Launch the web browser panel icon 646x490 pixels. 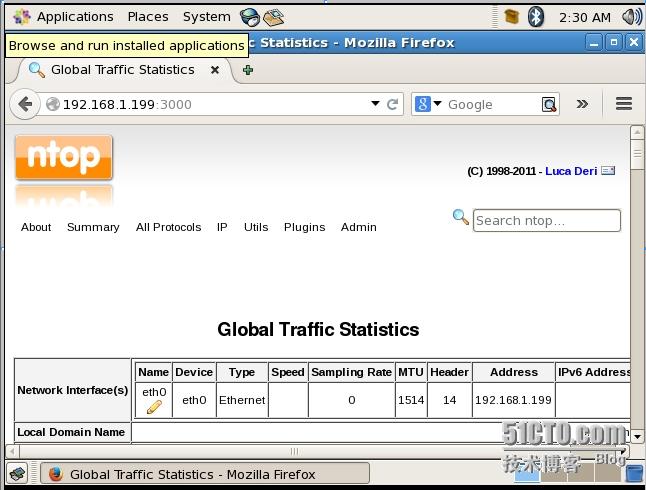point(250,17)
